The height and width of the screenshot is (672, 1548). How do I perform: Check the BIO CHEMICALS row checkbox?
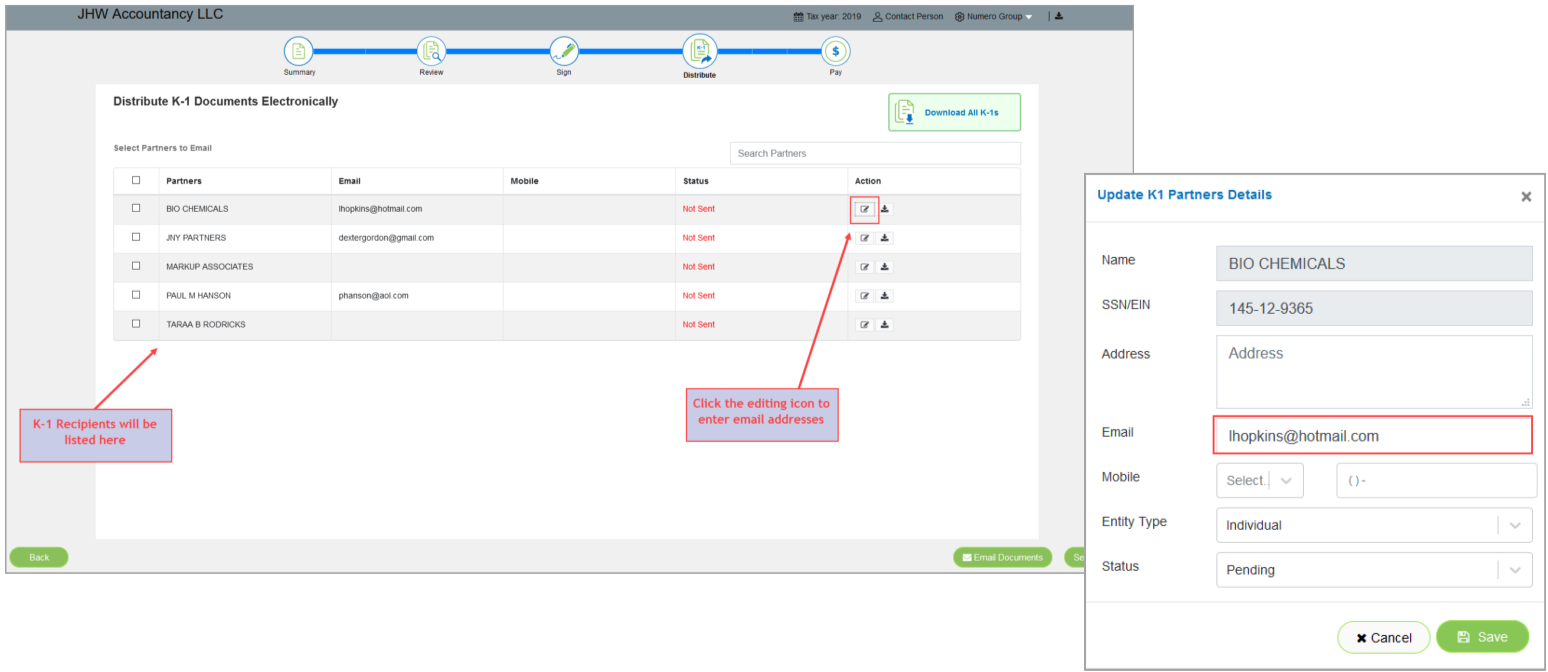[136, 208]
